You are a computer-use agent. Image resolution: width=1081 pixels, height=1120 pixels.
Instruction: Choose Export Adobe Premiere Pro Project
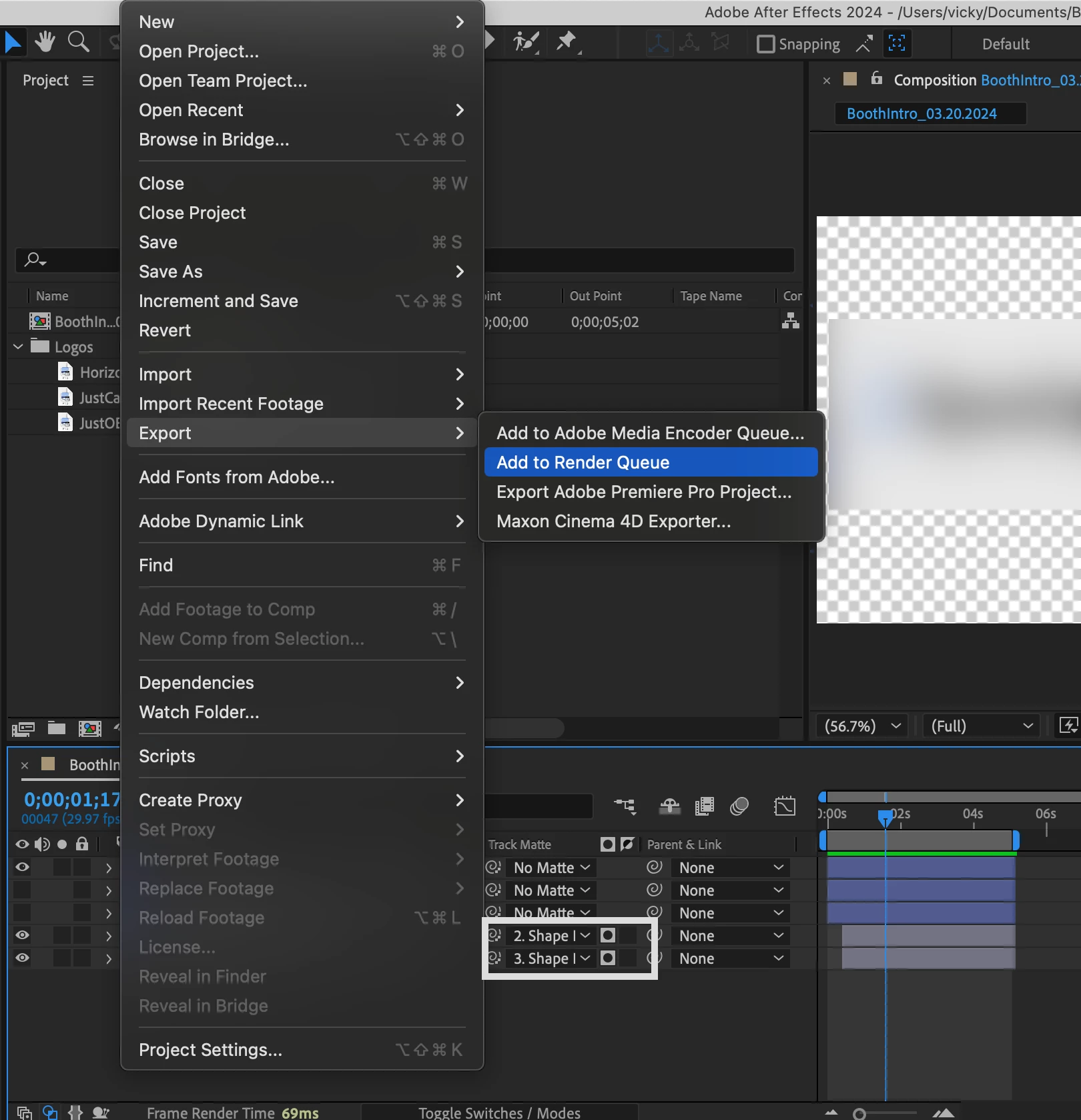click(x=651, y=491)
